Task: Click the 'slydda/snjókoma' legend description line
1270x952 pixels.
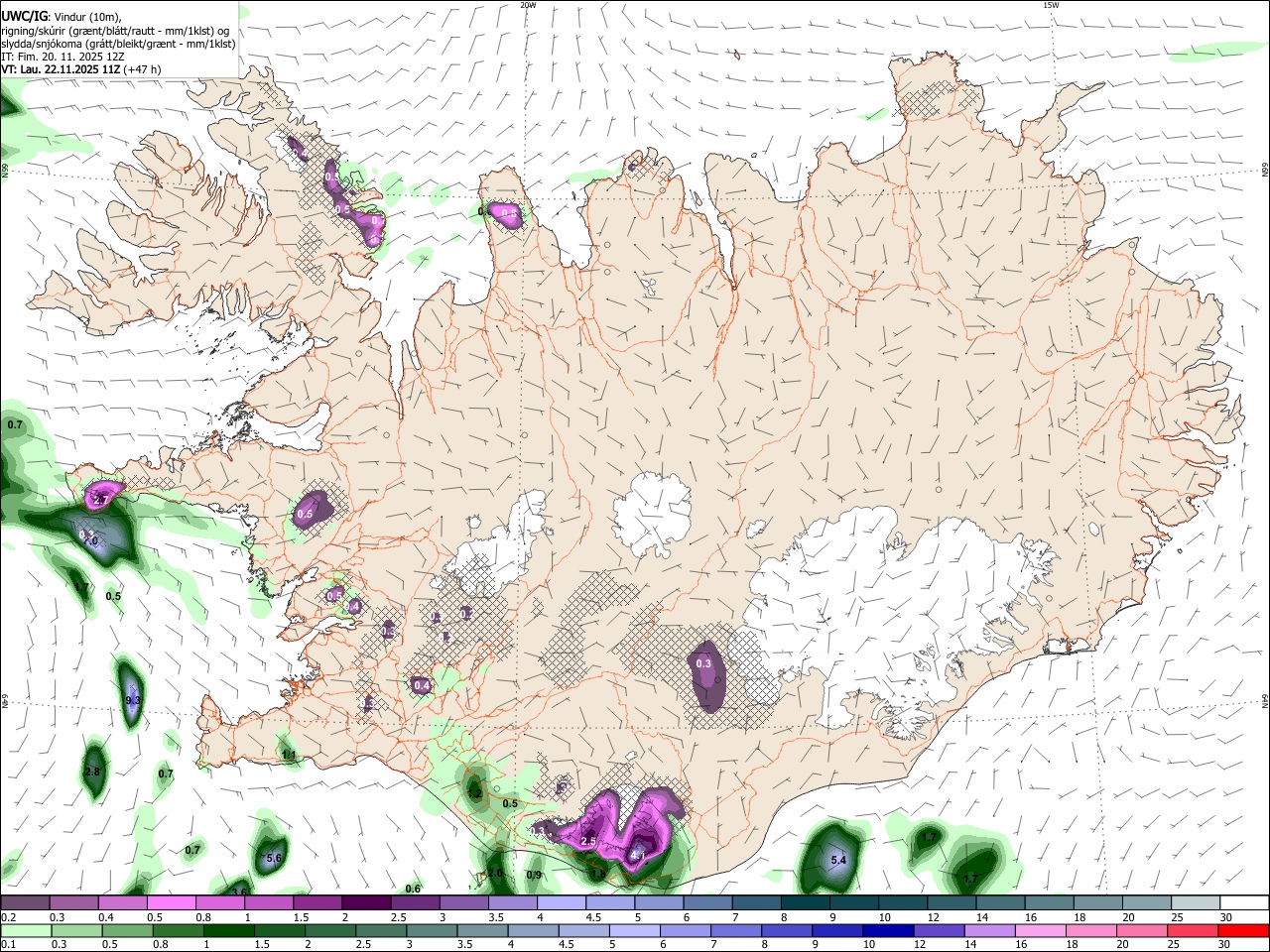Action: (118, 44)
